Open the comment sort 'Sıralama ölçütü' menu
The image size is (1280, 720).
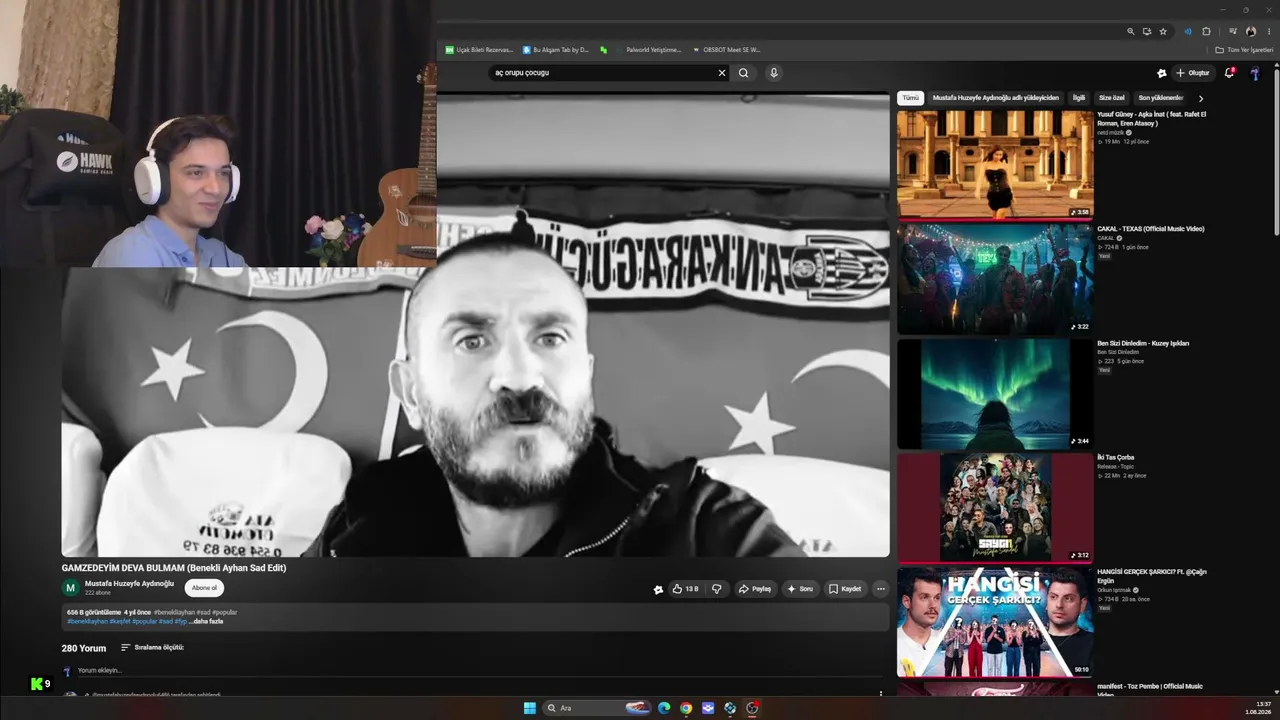[152, 648]
